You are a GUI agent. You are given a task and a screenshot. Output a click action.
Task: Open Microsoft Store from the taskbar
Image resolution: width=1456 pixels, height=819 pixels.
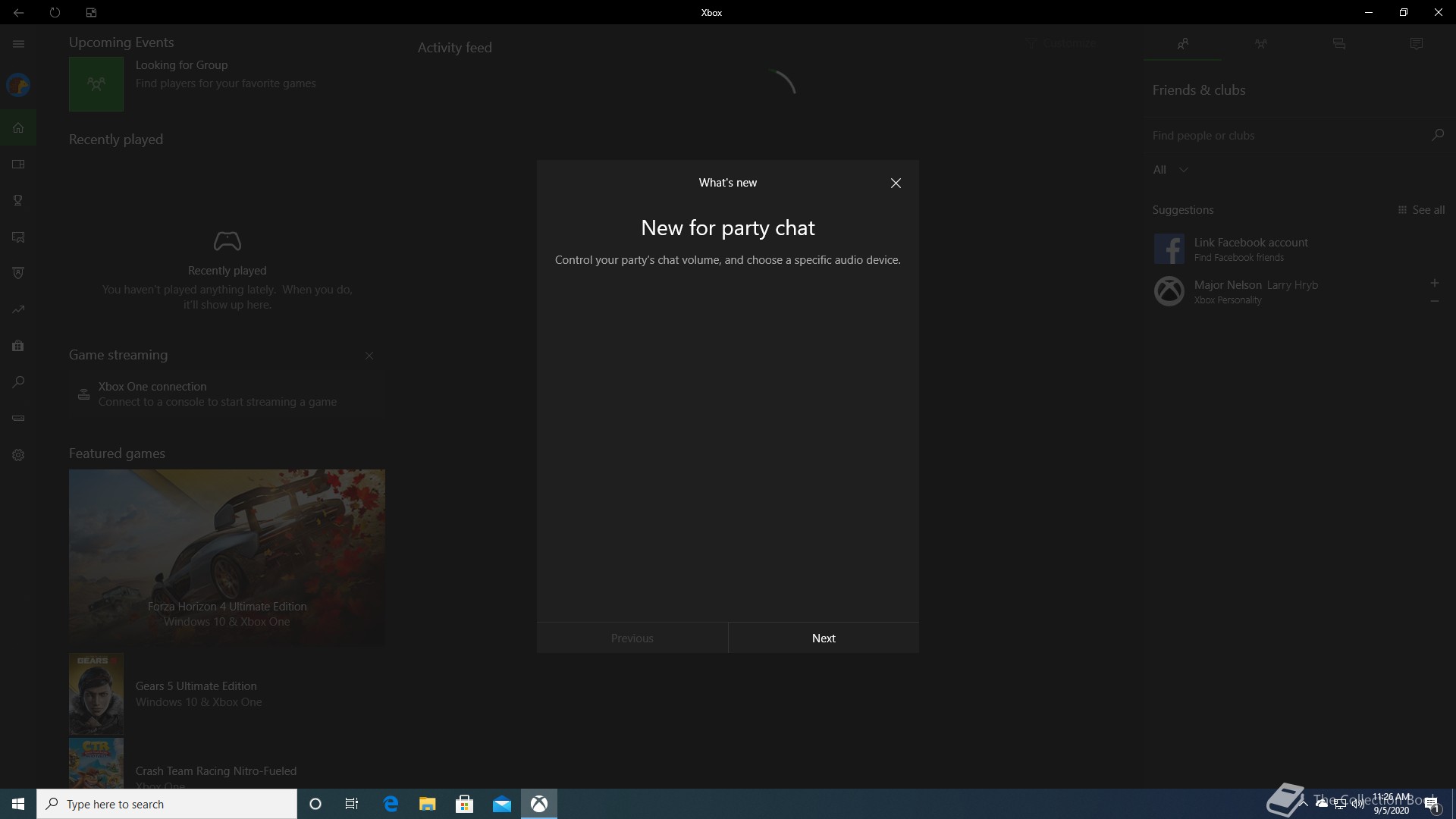[465, 804]
